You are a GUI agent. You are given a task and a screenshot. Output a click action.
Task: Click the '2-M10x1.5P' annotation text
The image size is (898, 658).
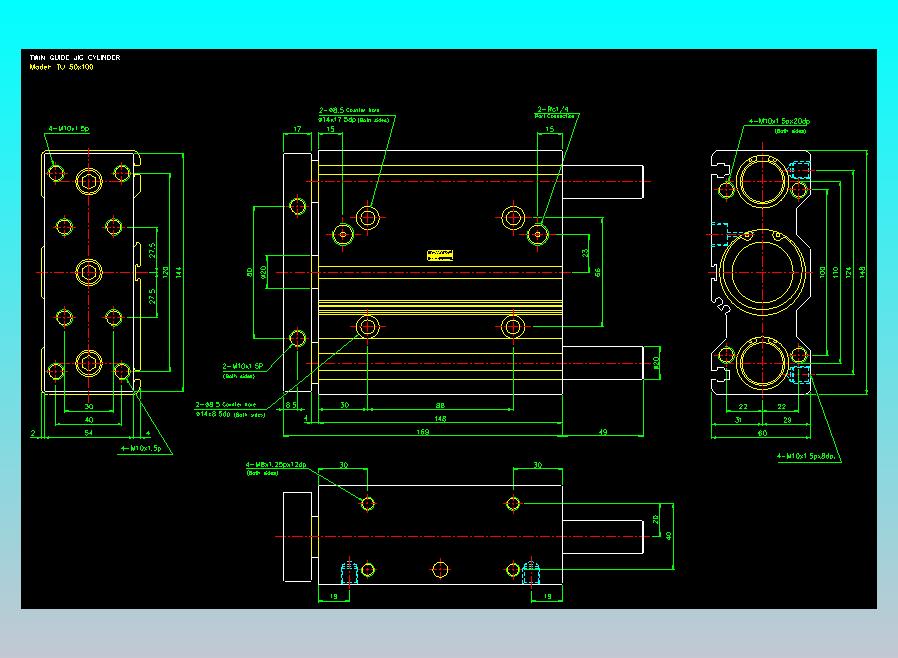pyautogui.click(x=243, y=366)
